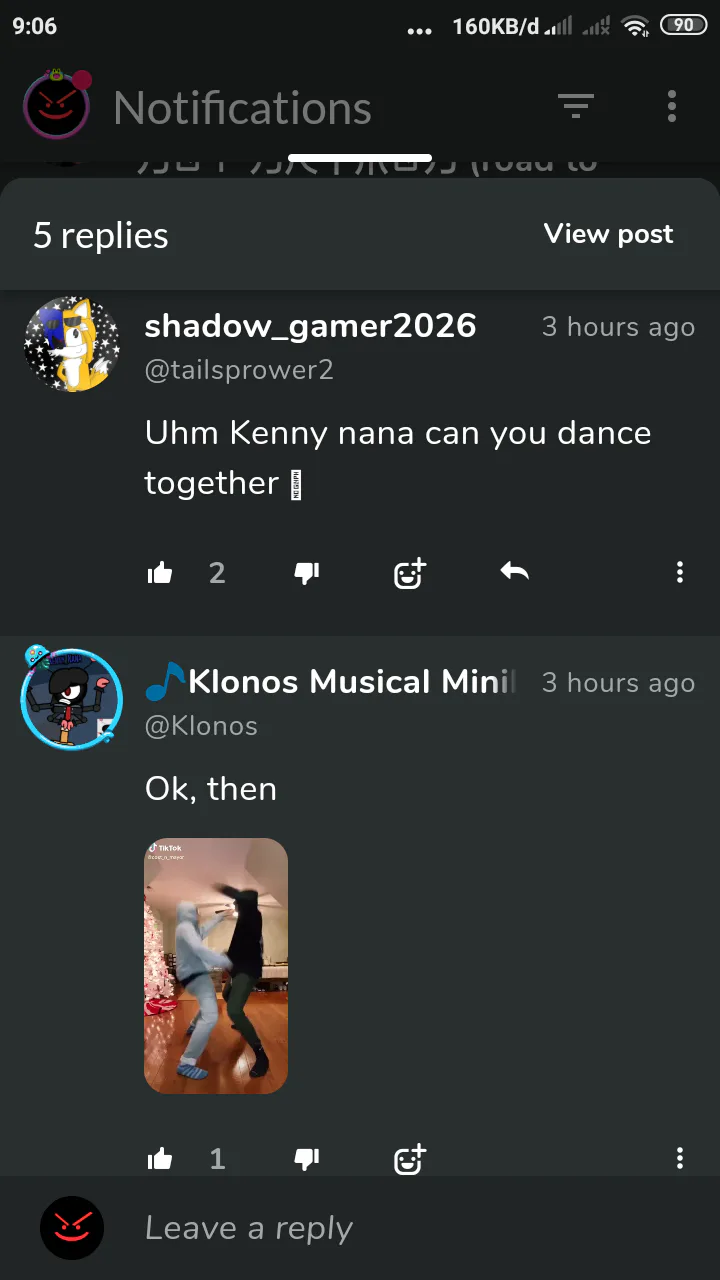
Task: Add reaction to shadow_gamer2026's comment
Action: (x=410, y=573)
